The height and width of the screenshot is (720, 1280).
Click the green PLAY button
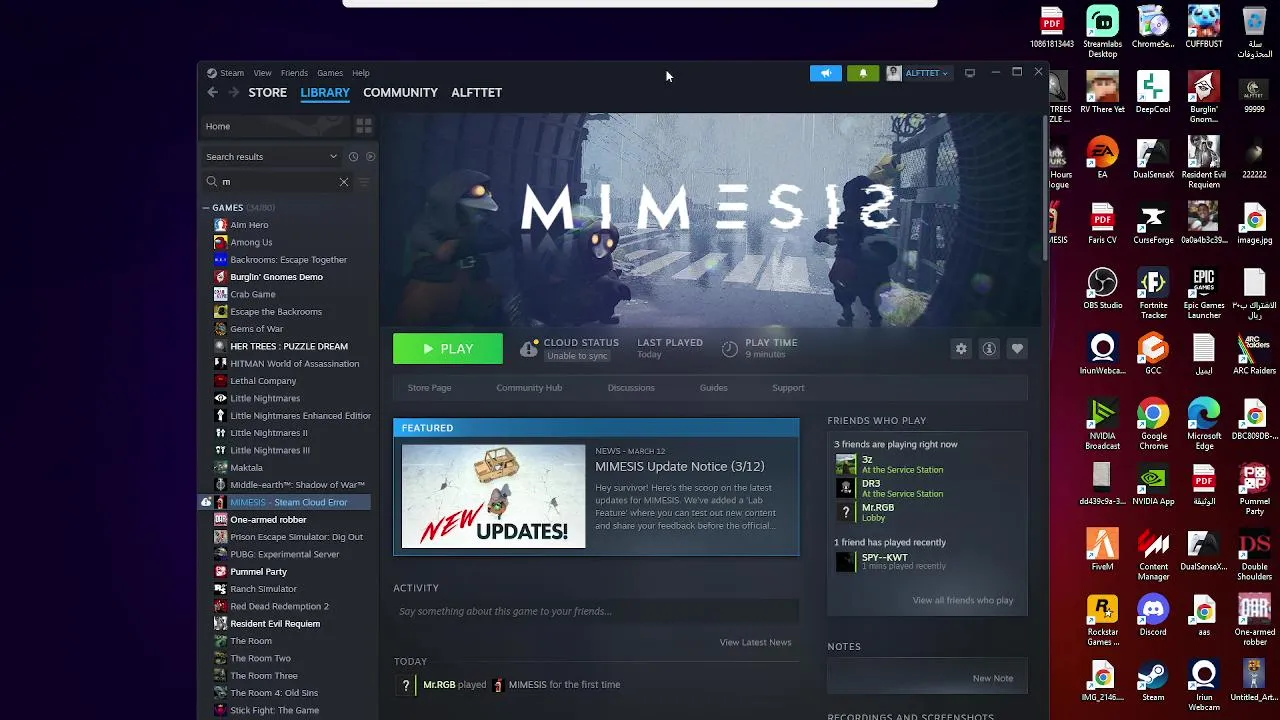pos(448,349)
